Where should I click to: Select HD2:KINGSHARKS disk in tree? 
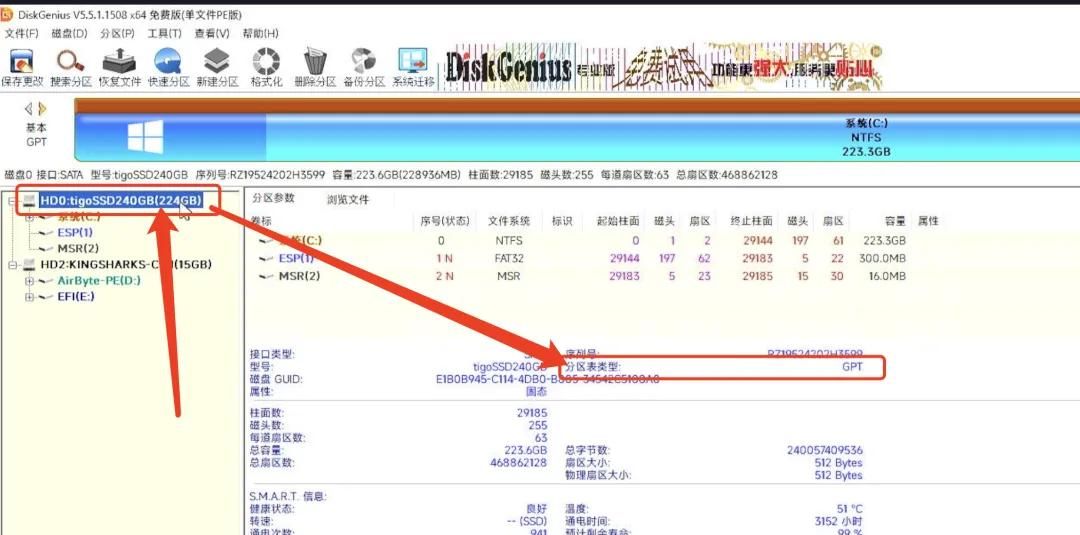pos(125,264)
